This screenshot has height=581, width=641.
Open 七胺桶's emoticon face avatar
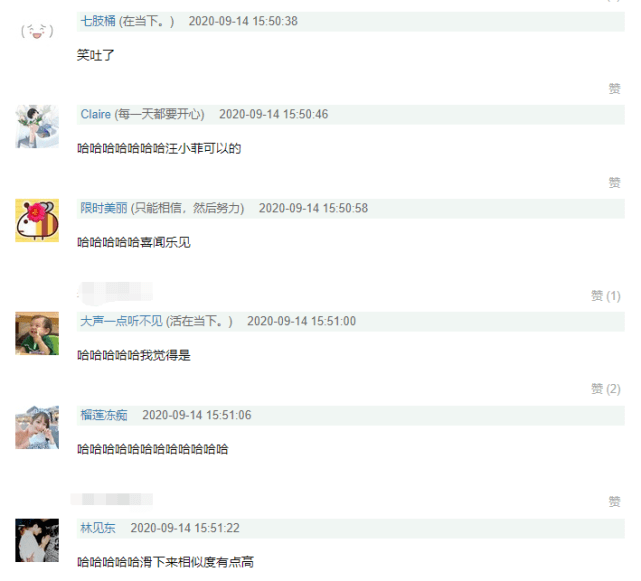[37, 31]
